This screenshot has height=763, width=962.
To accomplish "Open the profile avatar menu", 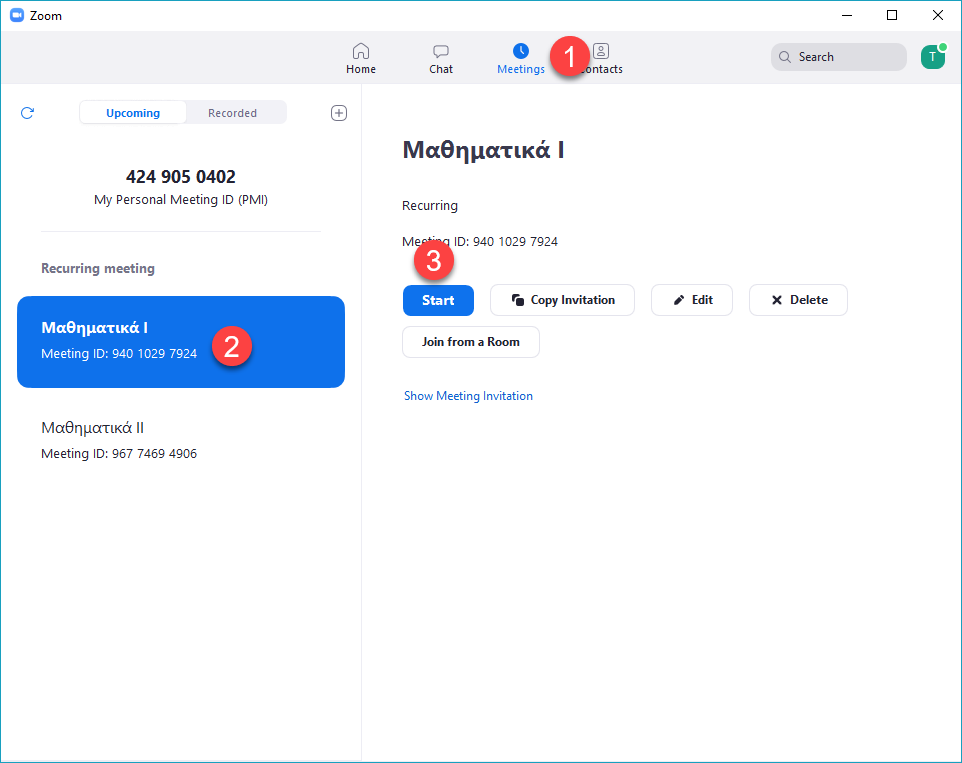I will [x=933, y=57].
